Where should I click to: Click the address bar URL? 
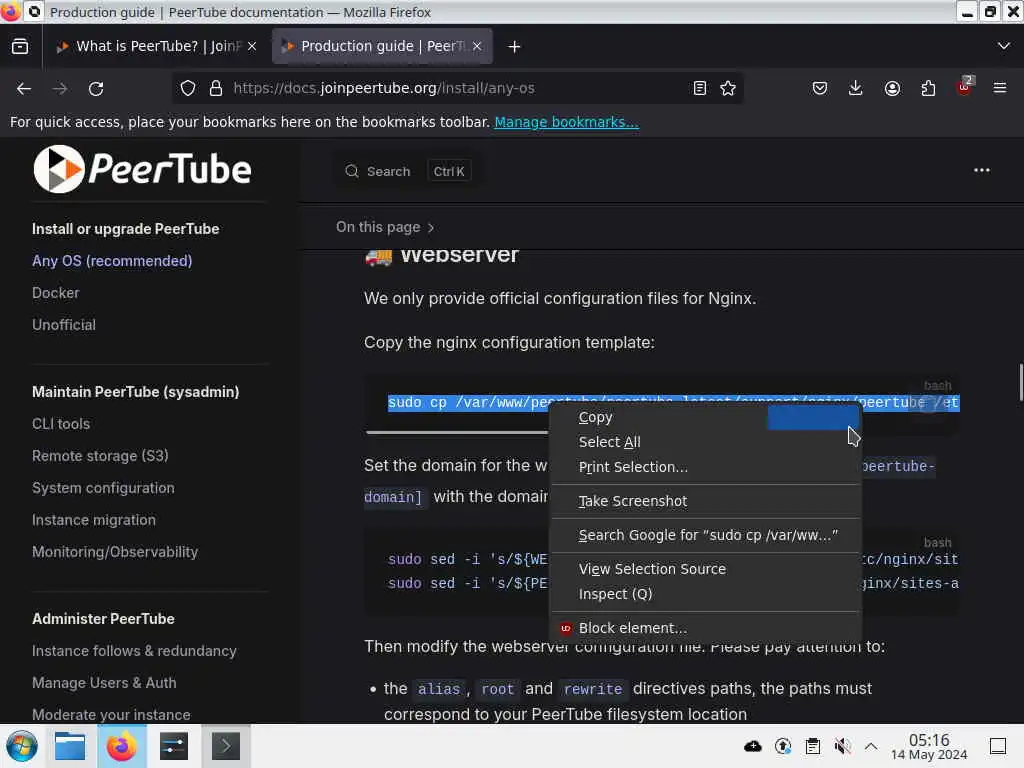(384, 88)
